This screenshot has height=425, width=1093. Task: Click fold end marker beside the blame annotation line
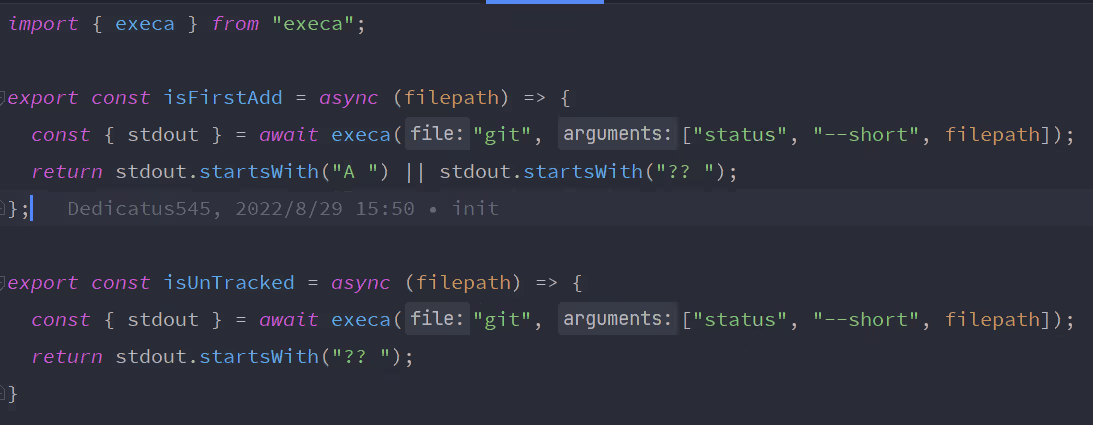(x=3, y=208)
